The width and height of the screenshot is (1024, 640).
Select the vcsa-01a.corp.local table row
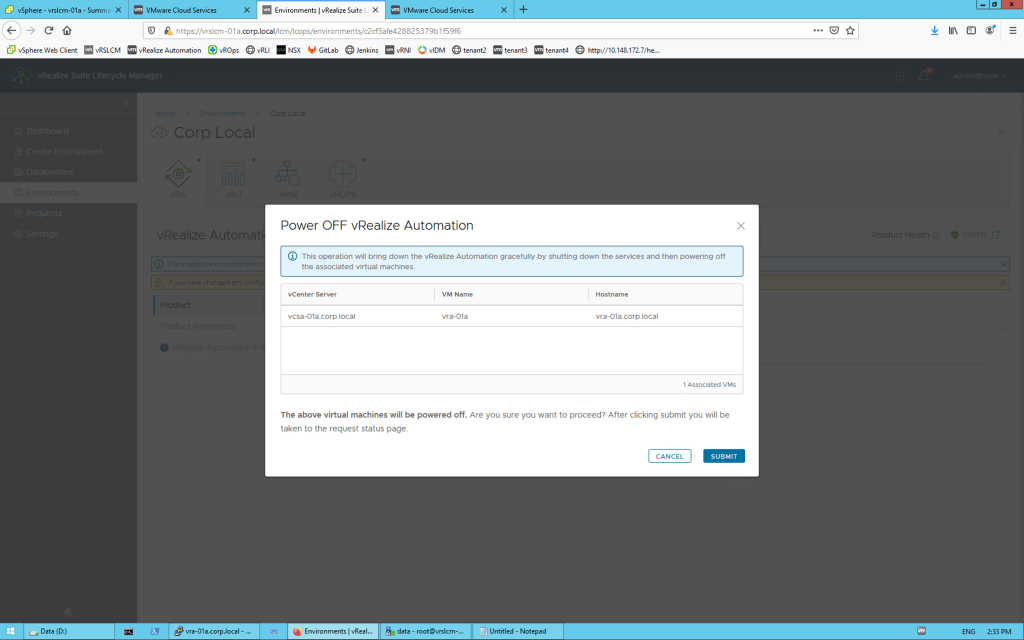pyautogui.click(x=511, y=316)
